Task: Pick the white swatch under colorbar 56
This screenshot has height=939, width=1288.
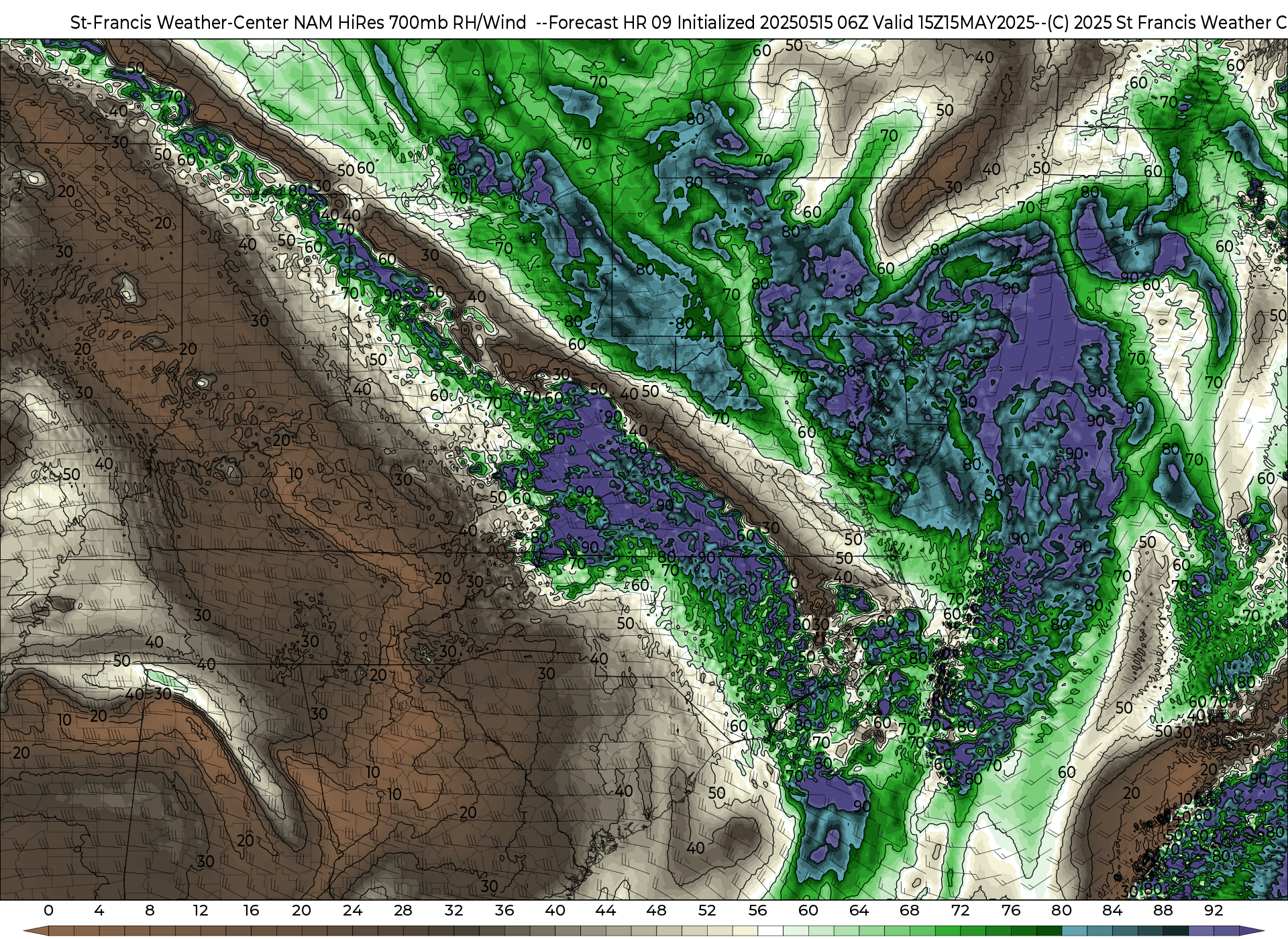Action: click(770, 931)
